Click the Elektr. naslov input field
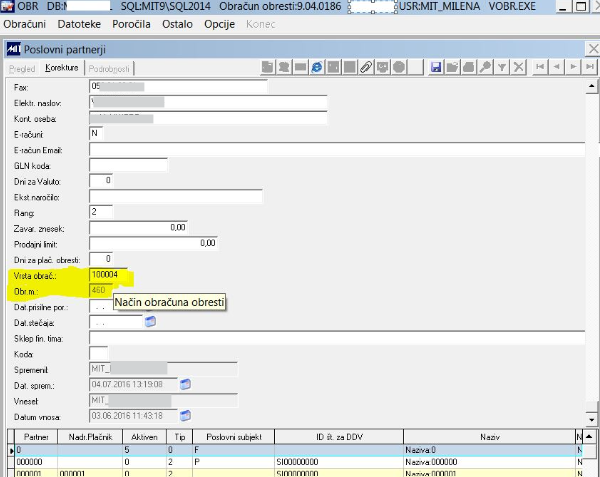Image resolution: width=600 pixels, height=477 pixels. (x=208, y=102)
